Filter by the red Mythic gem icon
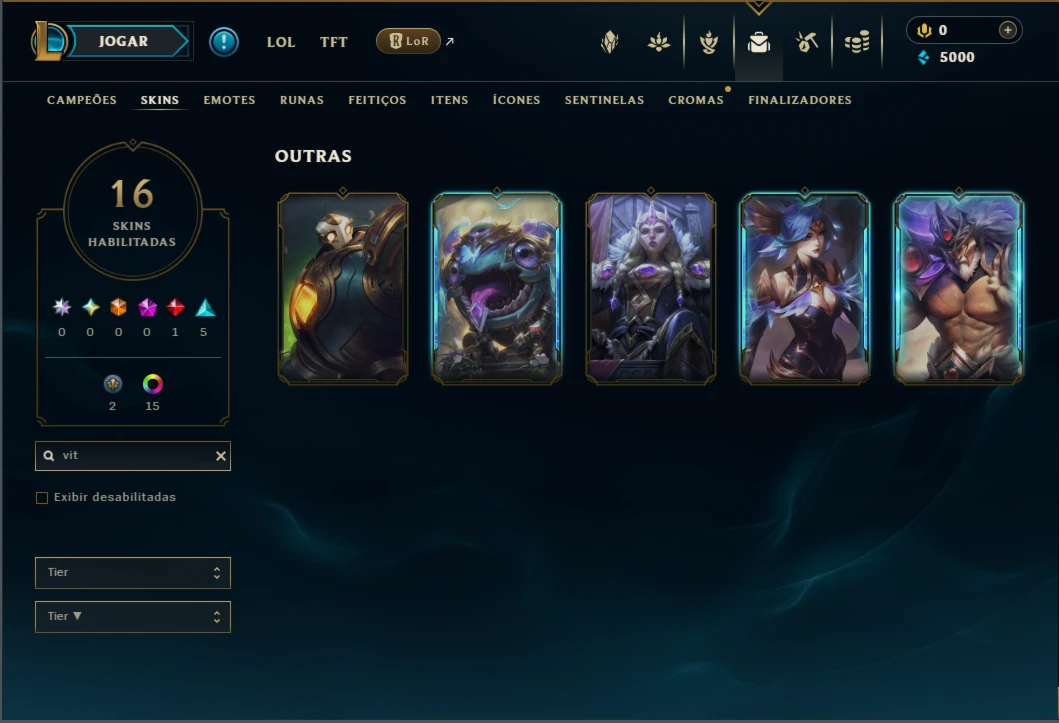The image size is (1059, 723). click(176, 308)
